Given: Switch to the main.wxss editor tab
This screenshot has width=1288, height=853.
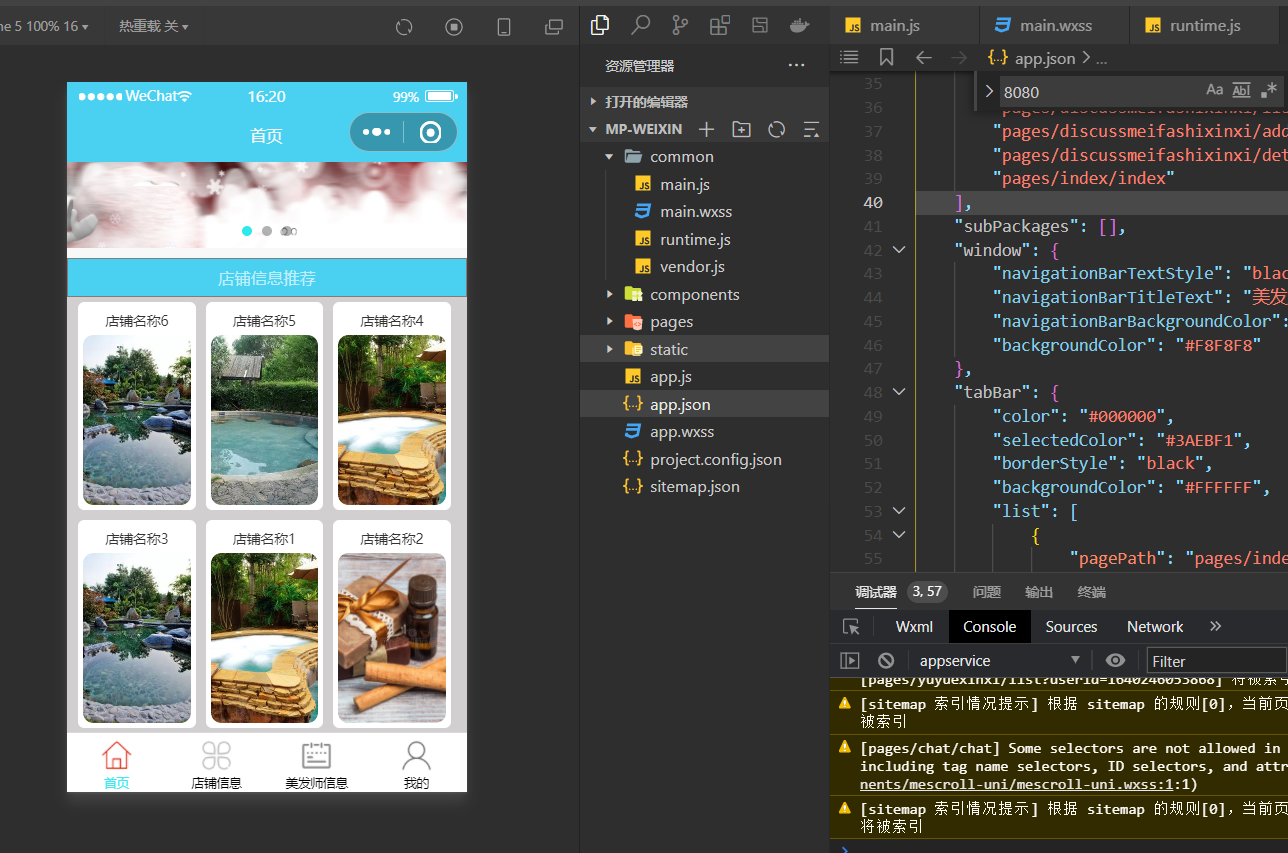Looking at the screenshot, I should coord(1055,25).
